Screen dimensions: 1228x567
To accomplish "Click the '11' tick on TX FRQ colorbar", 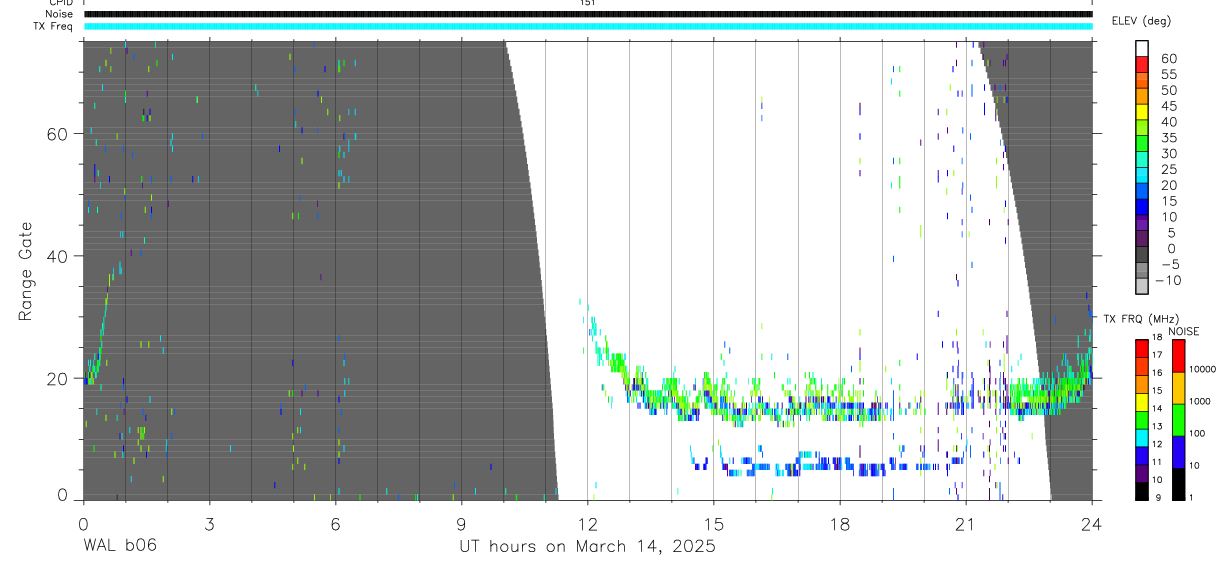I will [x=1158, y=462].
